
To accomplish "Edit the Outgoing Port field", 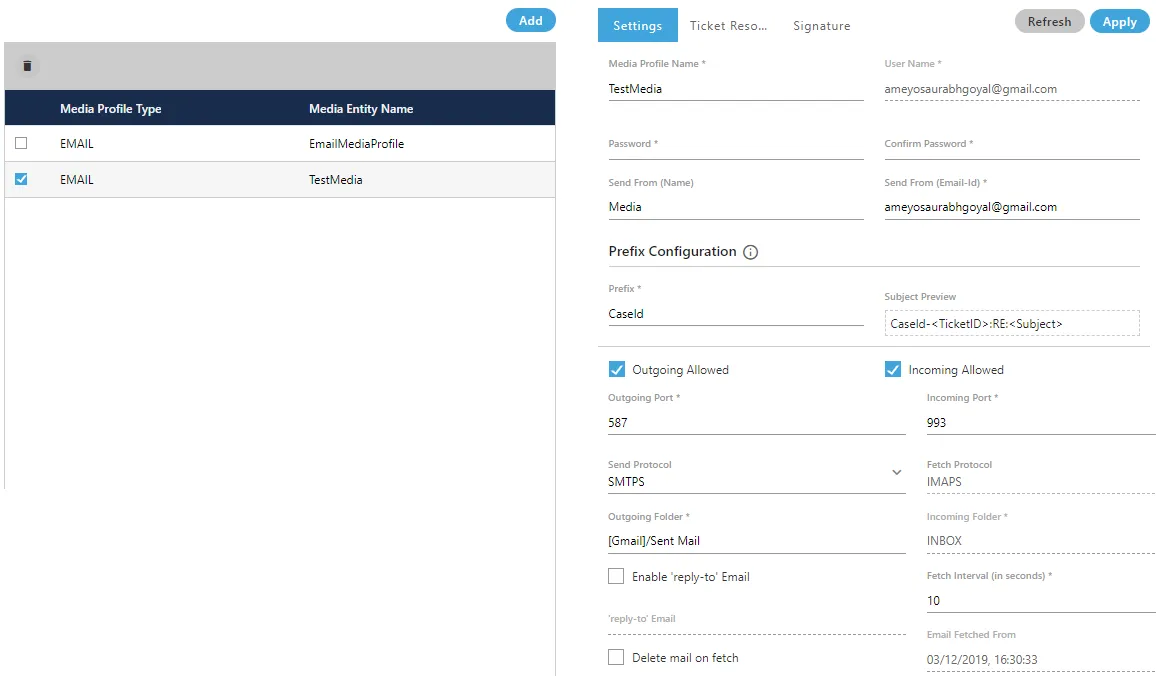I will click(x=756, y=423).
